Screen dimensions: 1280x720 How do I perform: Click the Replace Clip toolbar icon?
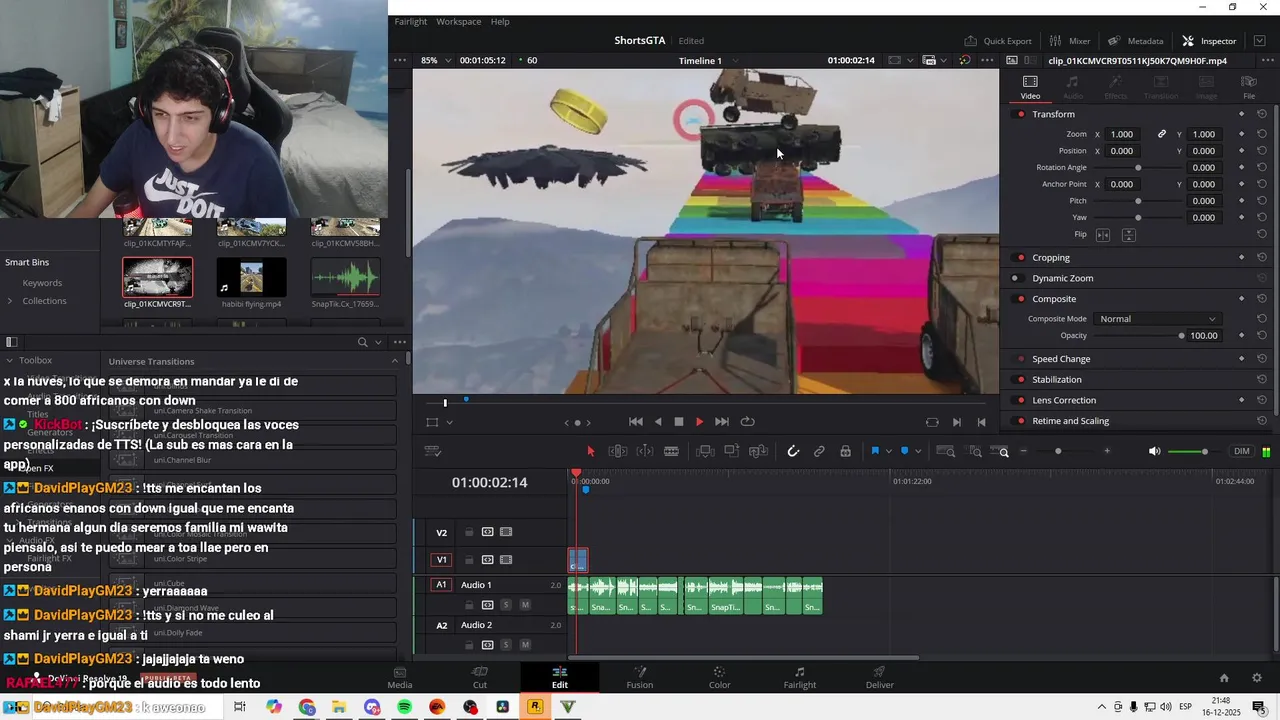[758, 451]
